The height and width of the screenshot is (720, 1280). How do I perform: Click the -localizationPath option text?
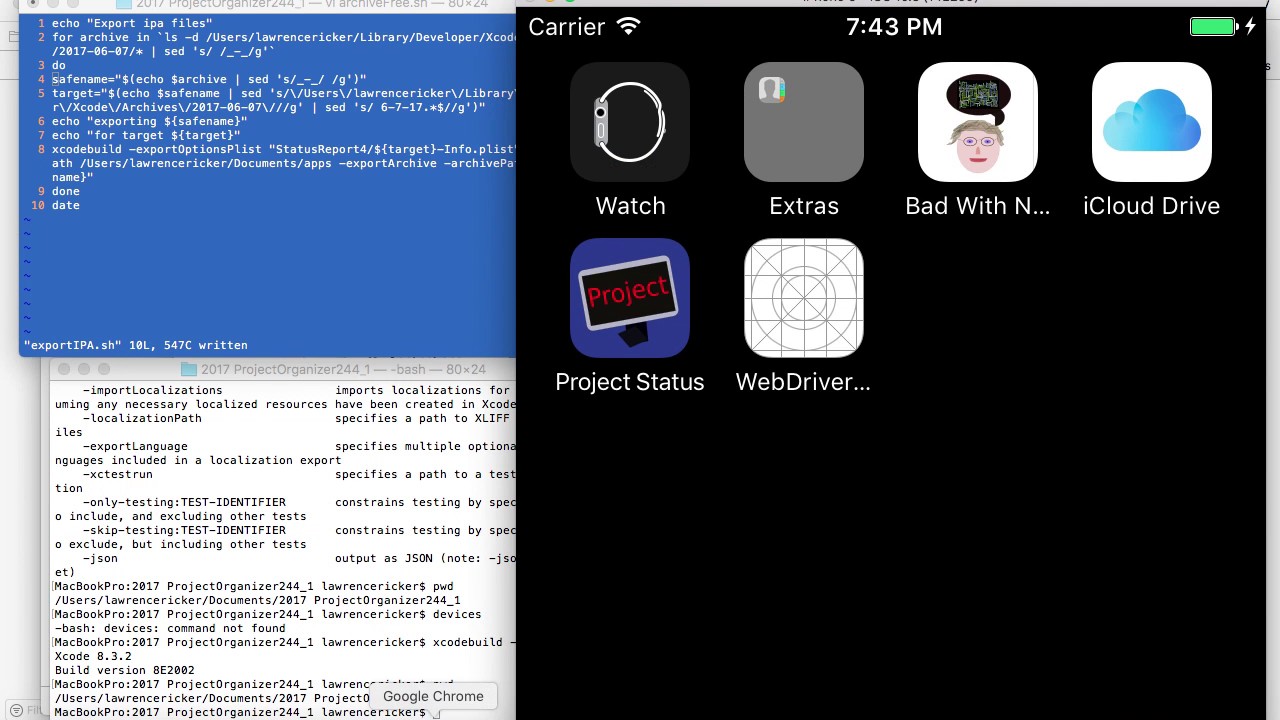[142, 418]
